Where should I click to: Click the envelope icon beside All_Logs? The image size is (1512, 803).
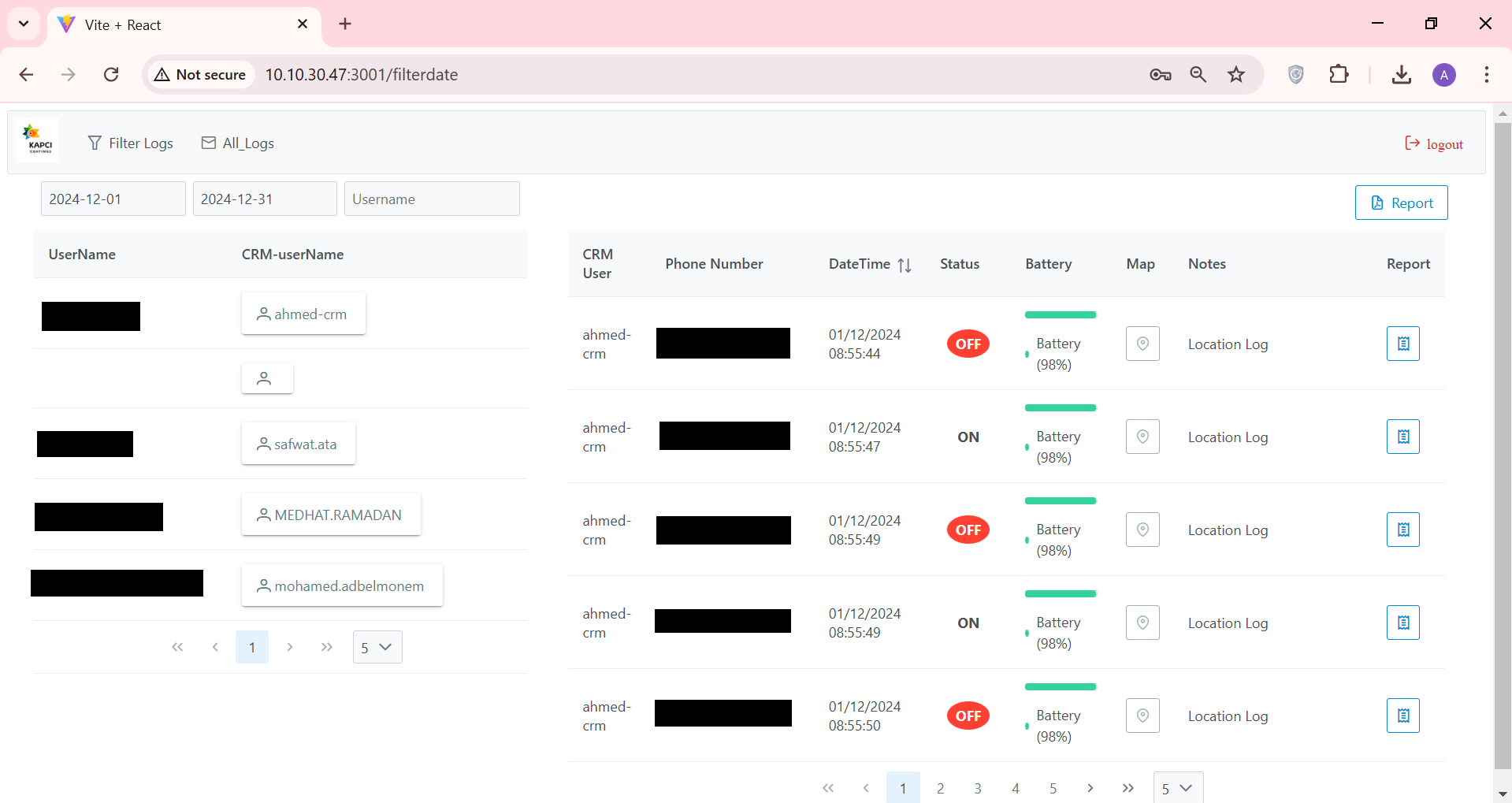click(208, 143)
